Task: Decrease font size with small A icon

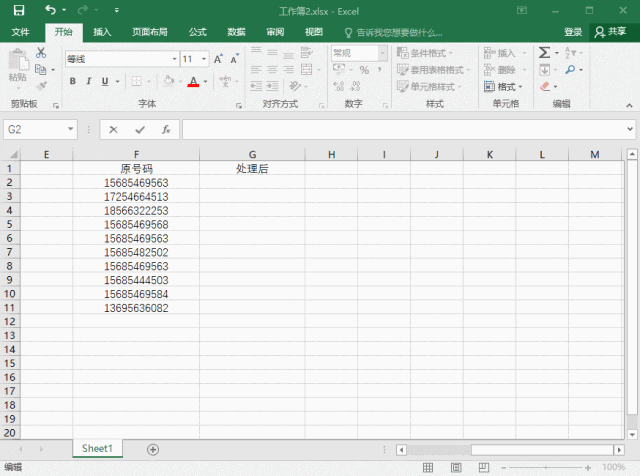Action: [234, 59]
